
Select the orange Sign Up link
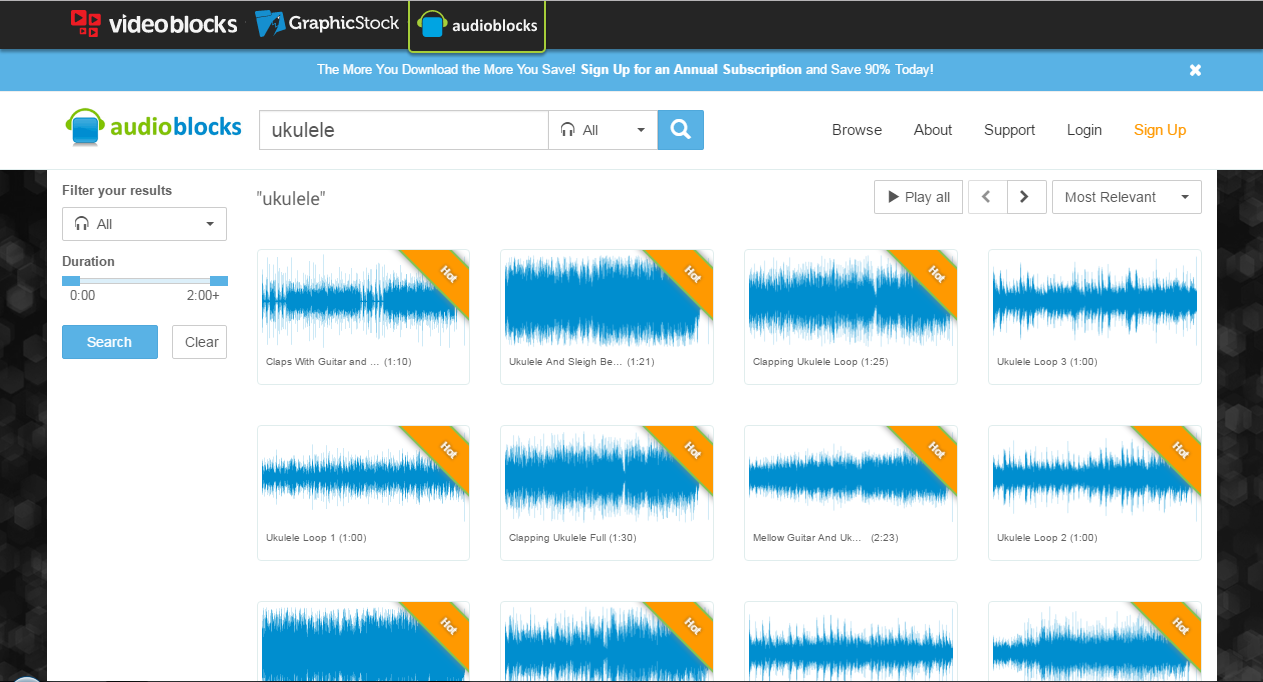click(x=1159, y=130)
